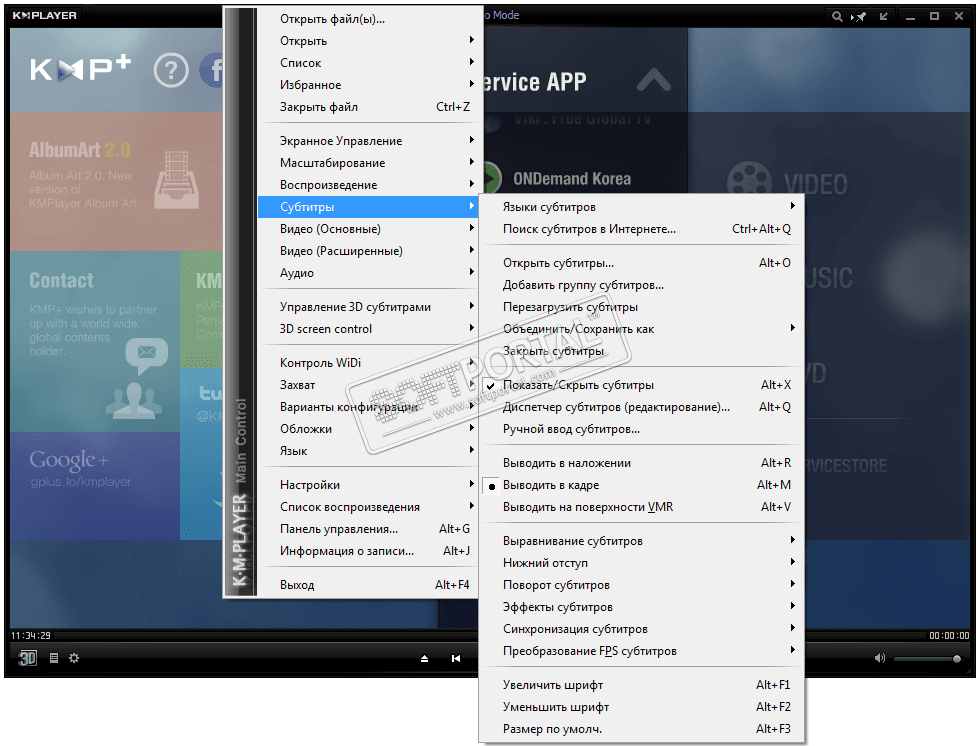Adjust the volume slider
The height and width of the screenshot is (746, 978).
(927, 659)
